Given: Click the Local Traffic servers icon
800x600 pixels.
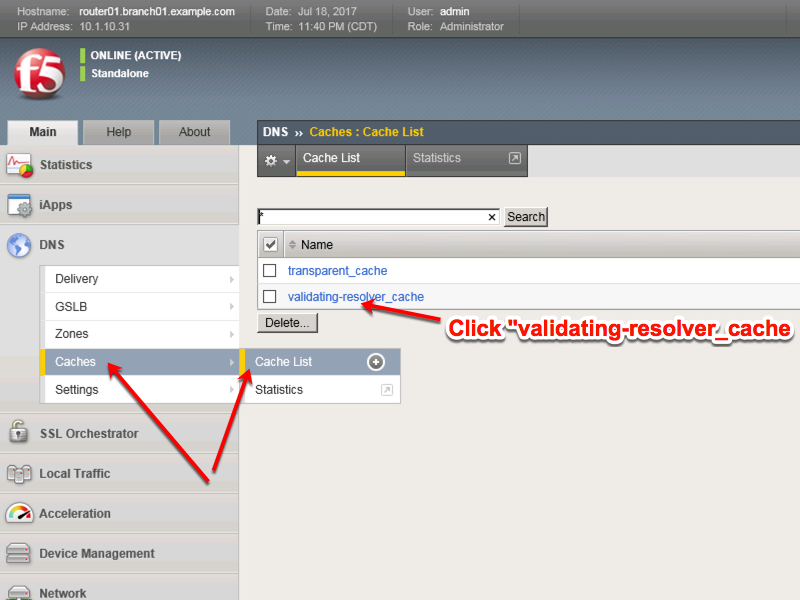Looking at the screenshot, I should coord(19,473).
